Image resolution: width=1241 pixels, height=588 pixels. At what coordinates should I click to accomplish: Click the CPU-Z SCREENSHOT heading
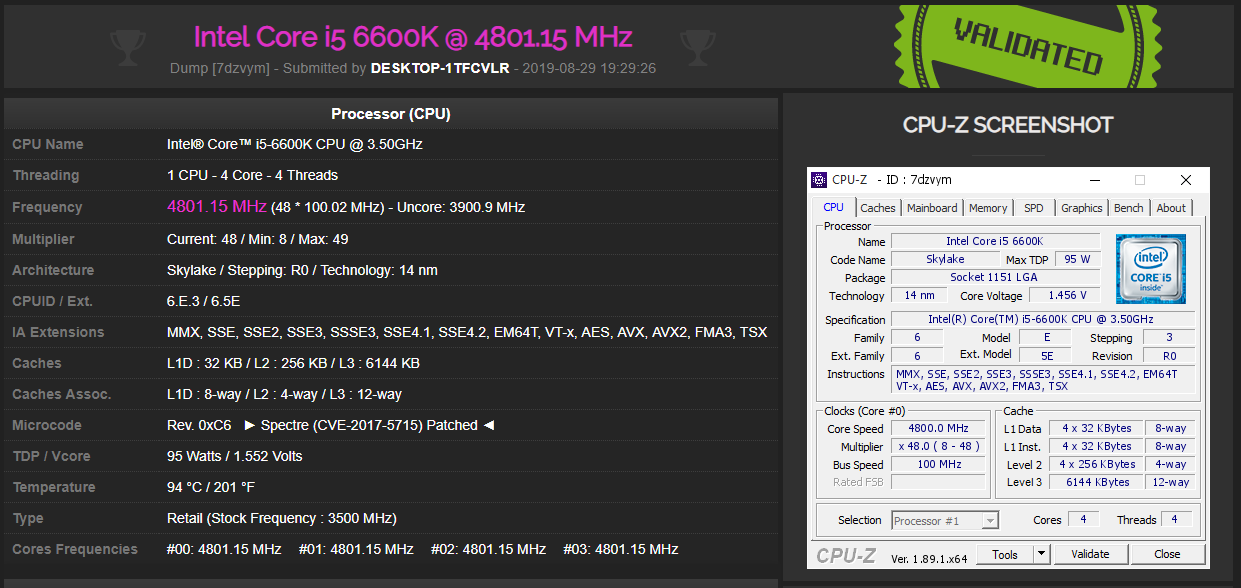tap(1008, 125)
